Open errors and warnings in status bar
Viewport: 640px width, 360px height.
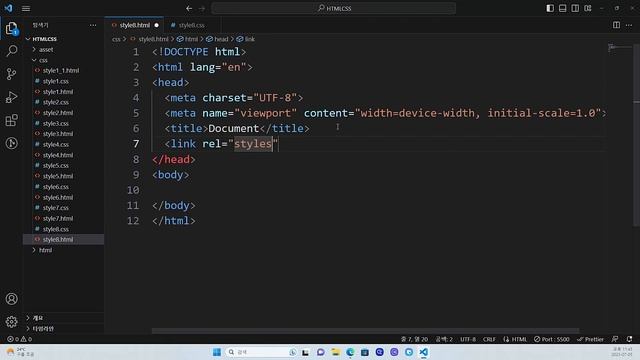click(x=19, y=339)
